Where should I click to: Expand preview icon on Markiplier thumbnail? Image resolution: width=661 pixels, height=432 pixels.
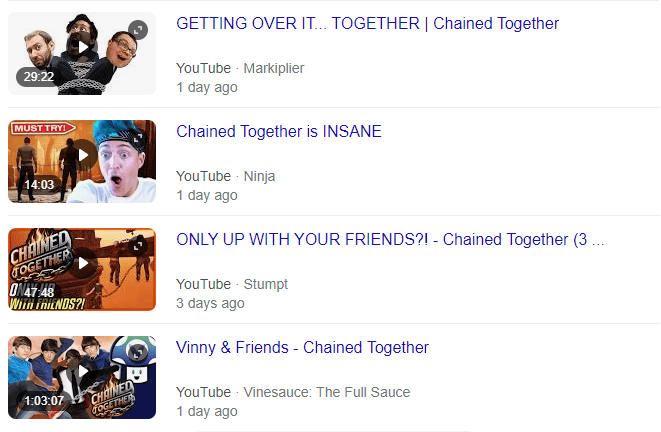click(x=138, y=30)
